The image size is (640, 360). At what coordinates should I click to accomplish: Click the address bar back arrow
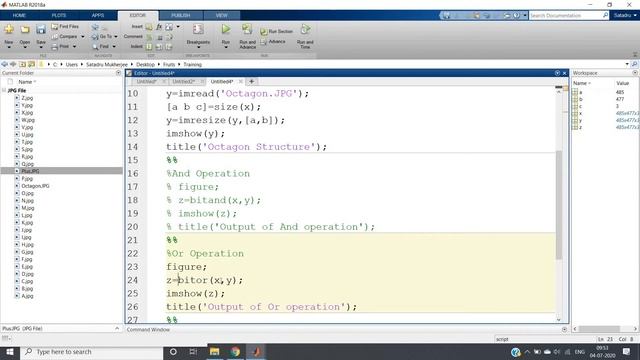click(x=5, y=64)
